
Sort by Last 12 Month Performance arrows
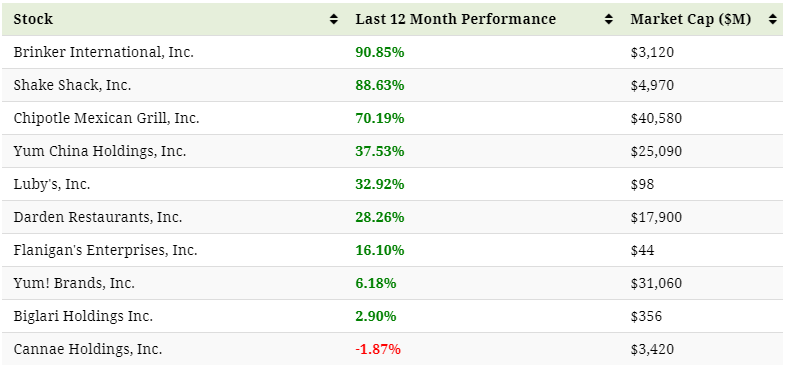[609, 19]
